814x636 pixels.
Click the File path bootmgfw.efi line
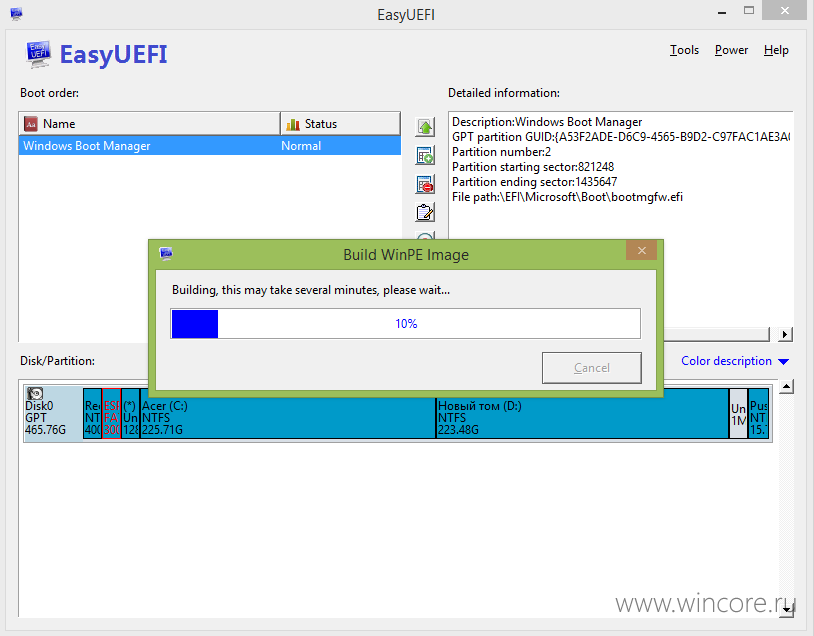(x=567, y=197)
